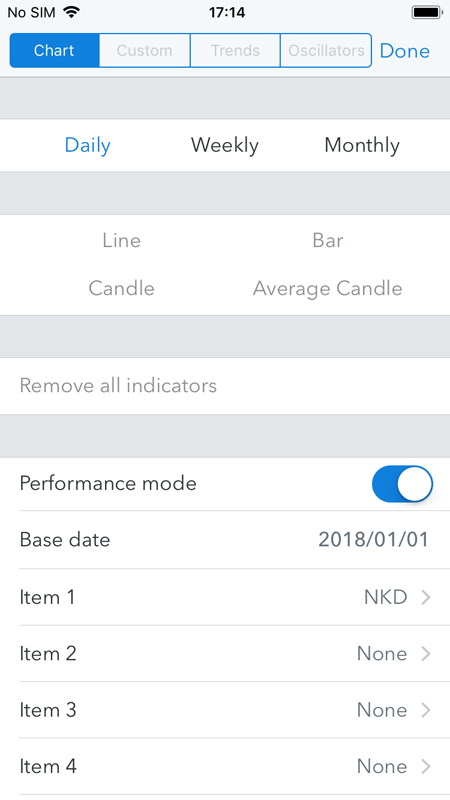
Task: Tap the Done button
Action: pos(405,51)
